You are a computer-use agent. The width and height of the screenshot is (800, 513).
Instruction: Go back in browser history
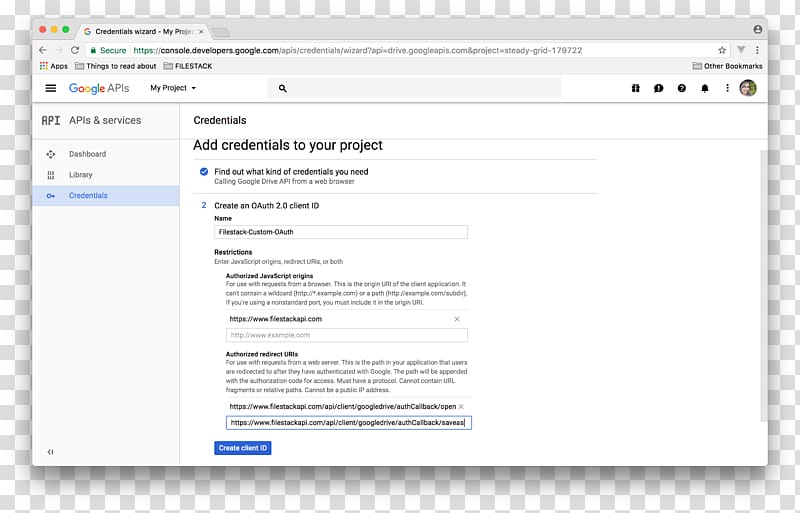click(x=43, y=50)
